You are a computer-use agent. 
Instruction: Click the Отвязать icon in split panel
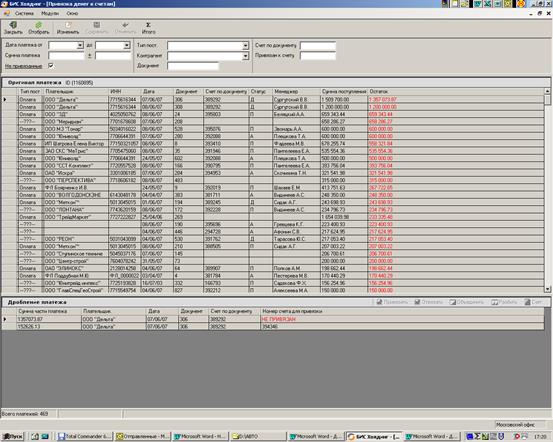coord(417,302)
